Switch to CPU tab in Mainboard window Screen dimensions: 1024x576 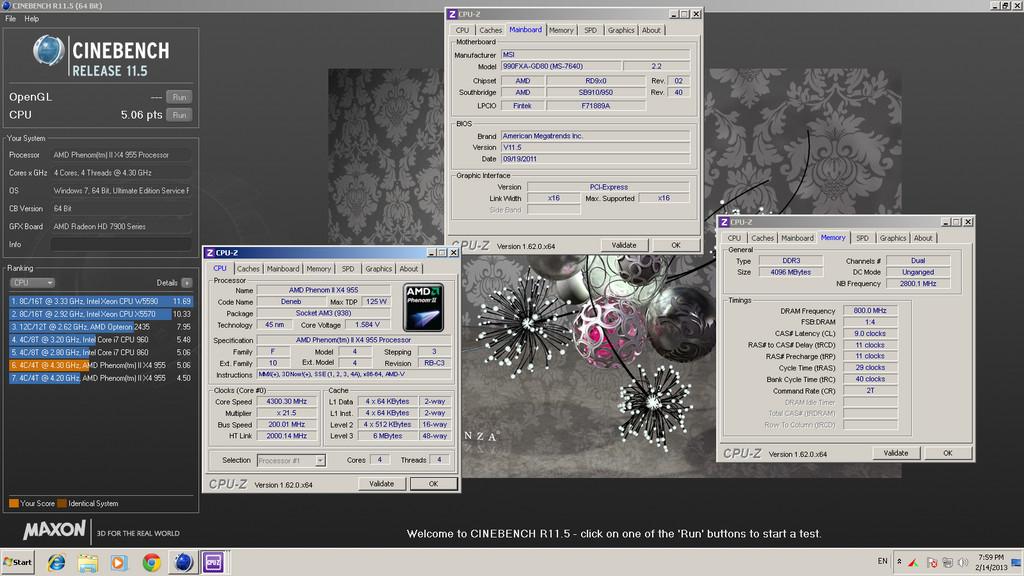(462, 30)
